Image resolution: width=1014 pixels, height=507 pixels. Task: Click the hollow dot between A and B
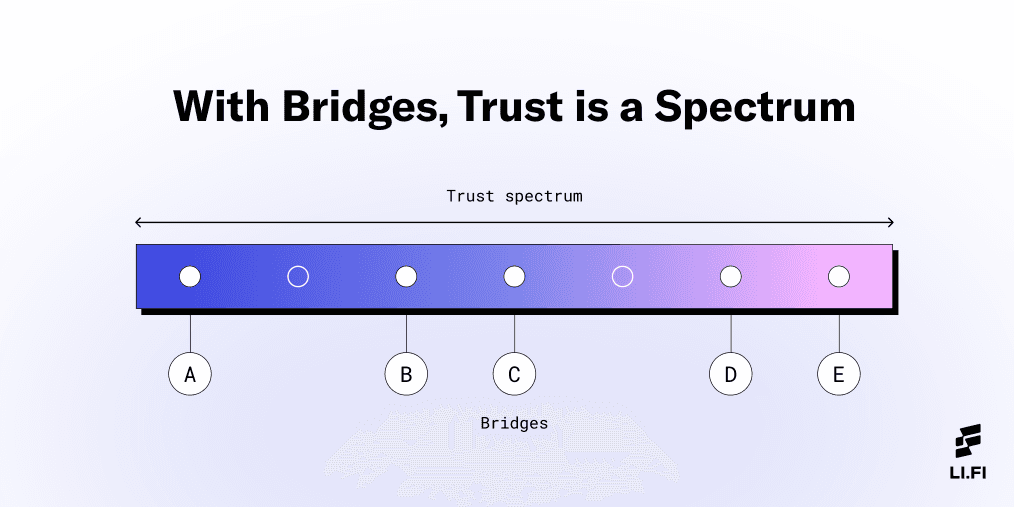point(298,276)
